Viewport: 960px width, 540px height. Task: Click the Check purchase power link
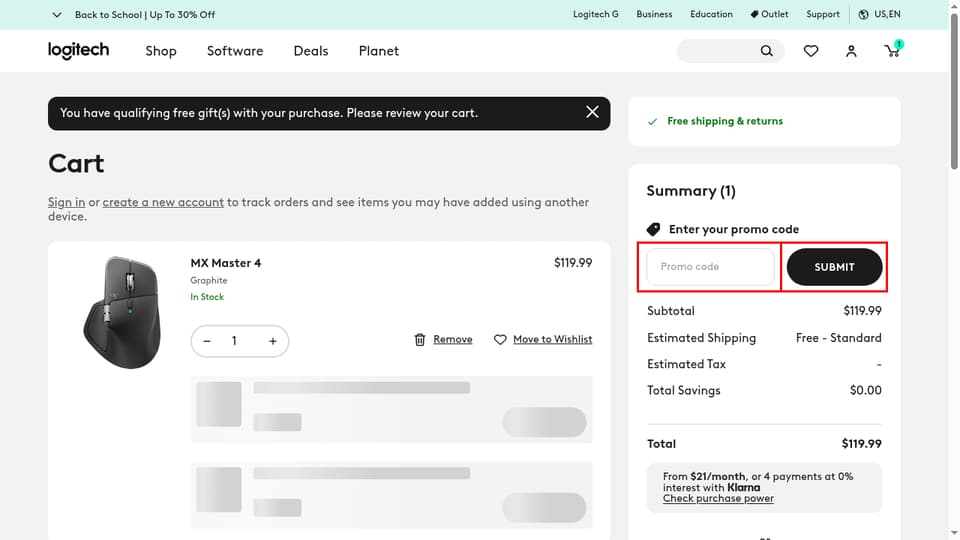pyautogui.click(x=718, y=498)
